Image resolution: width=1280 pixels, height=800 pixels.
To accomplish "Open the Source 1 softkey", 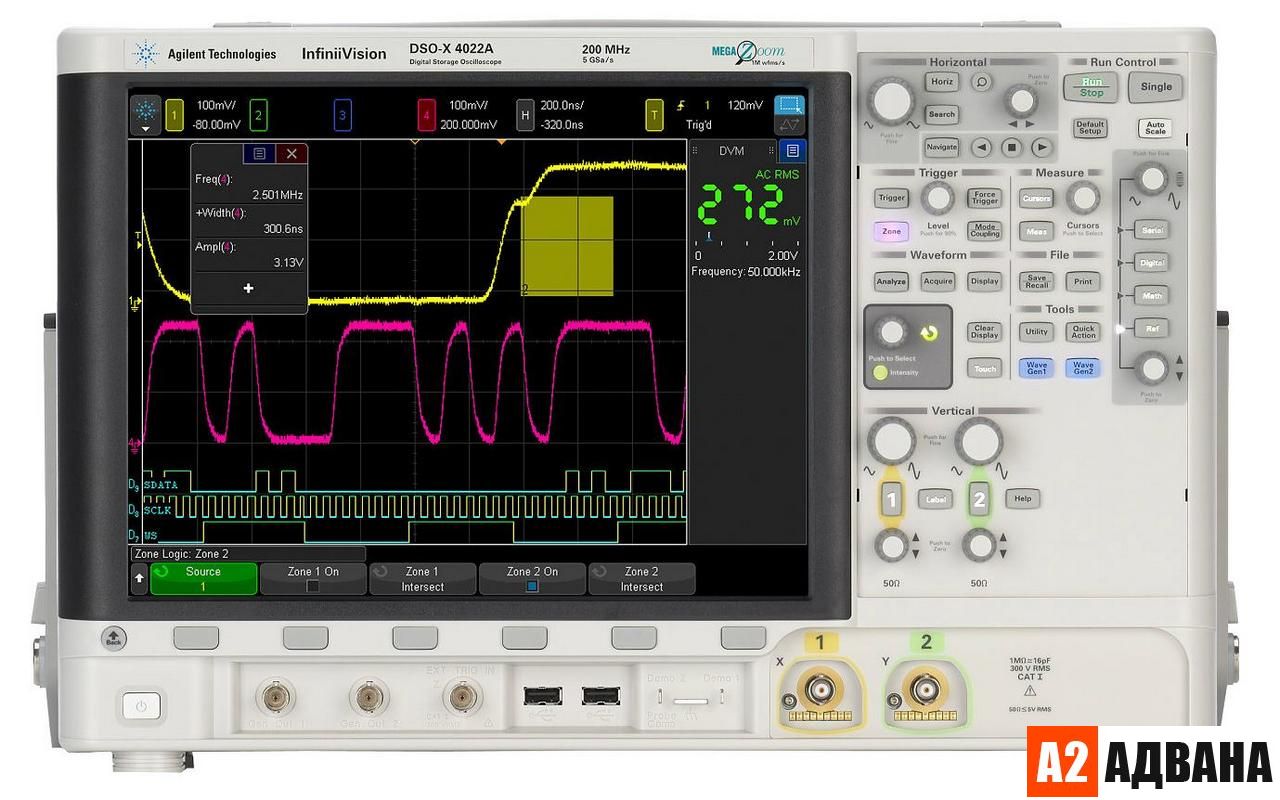I will point(203,579).
